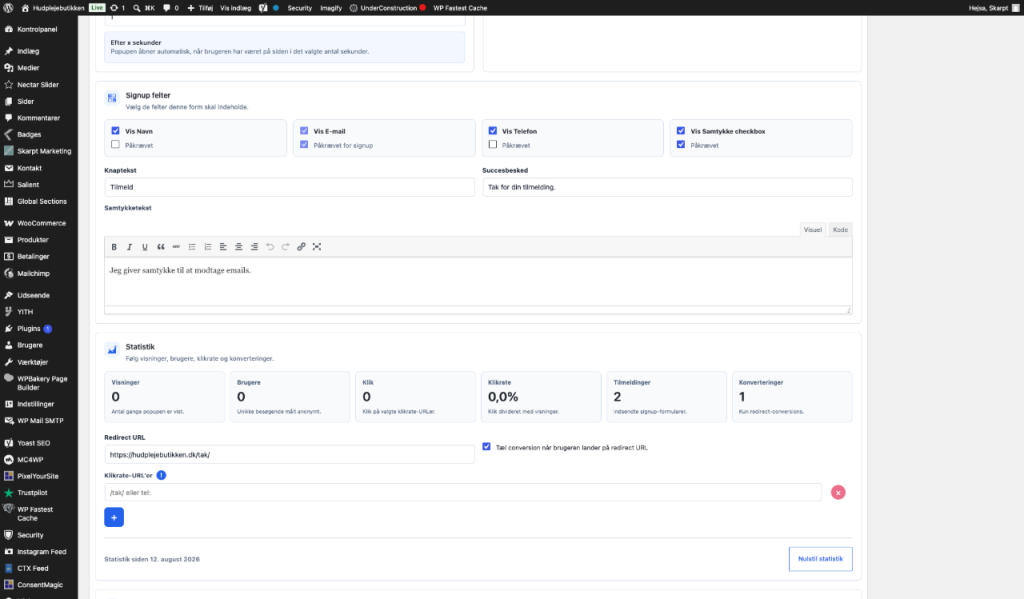Click the Redirect URL input field
1024x599 pixels.
pos(289,455)
